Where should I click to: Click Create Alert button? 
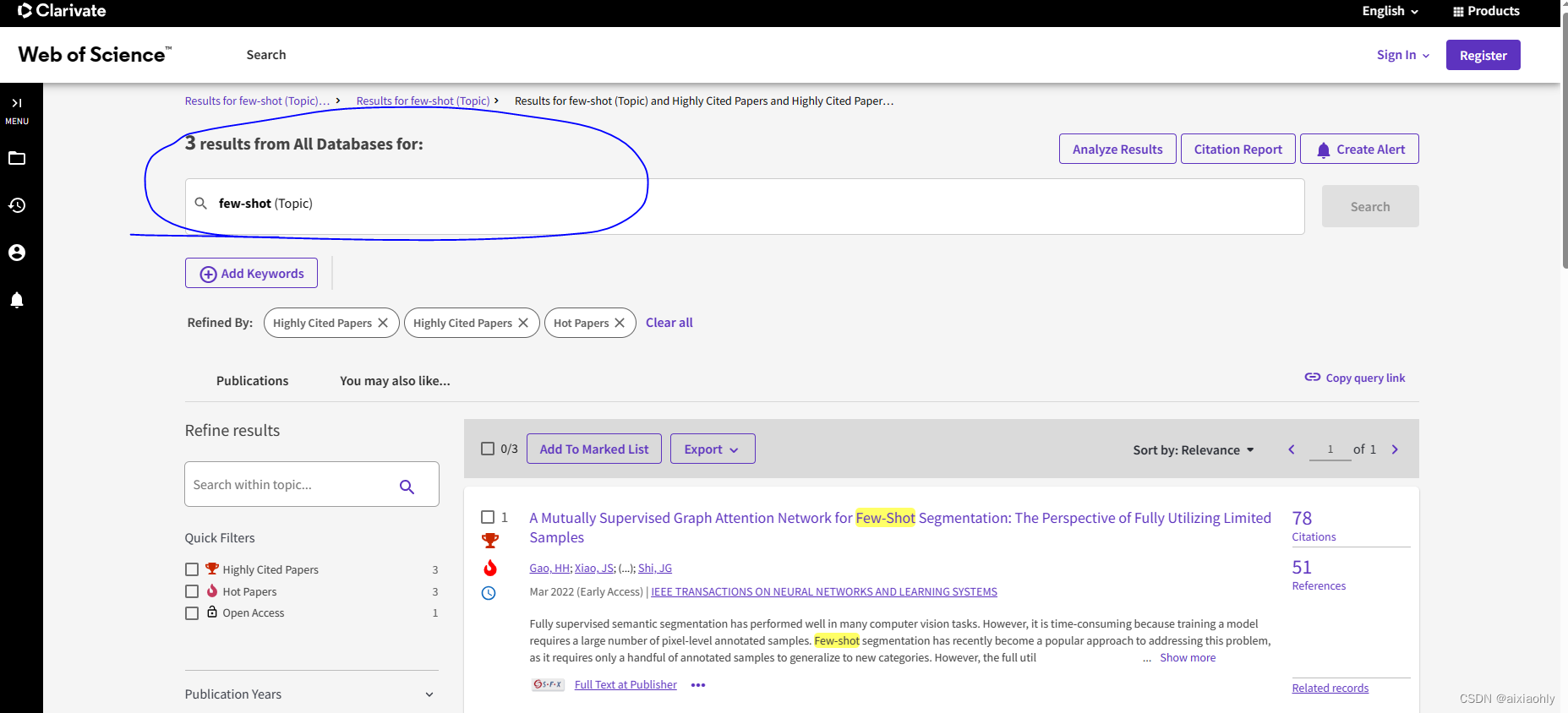(x=1359, y=149)
